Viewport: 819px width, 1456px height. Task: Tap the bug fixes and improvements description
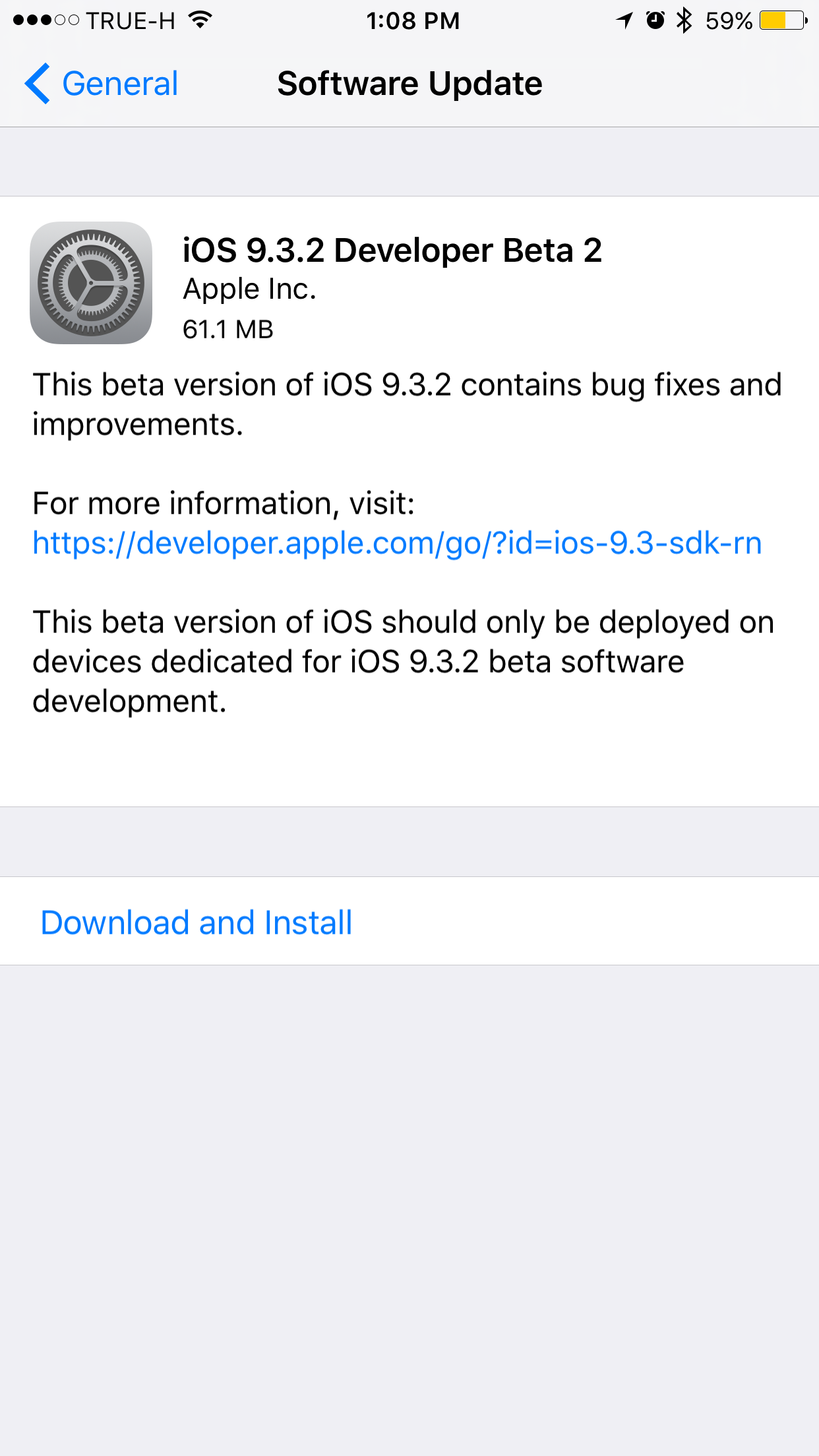407,404
